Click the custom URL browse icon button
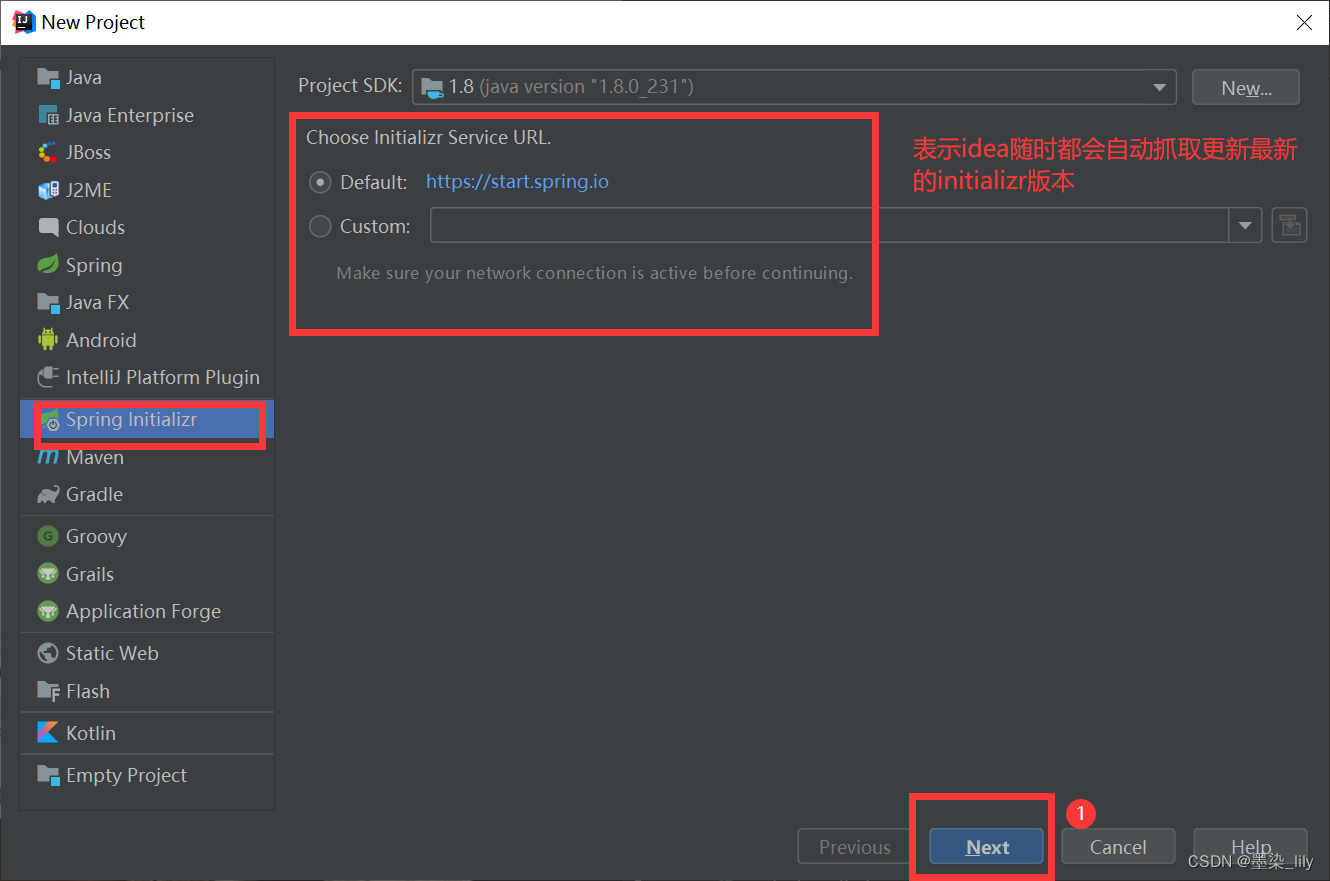Screen dimensions: 1330x881 click(x=1290, y=226)
